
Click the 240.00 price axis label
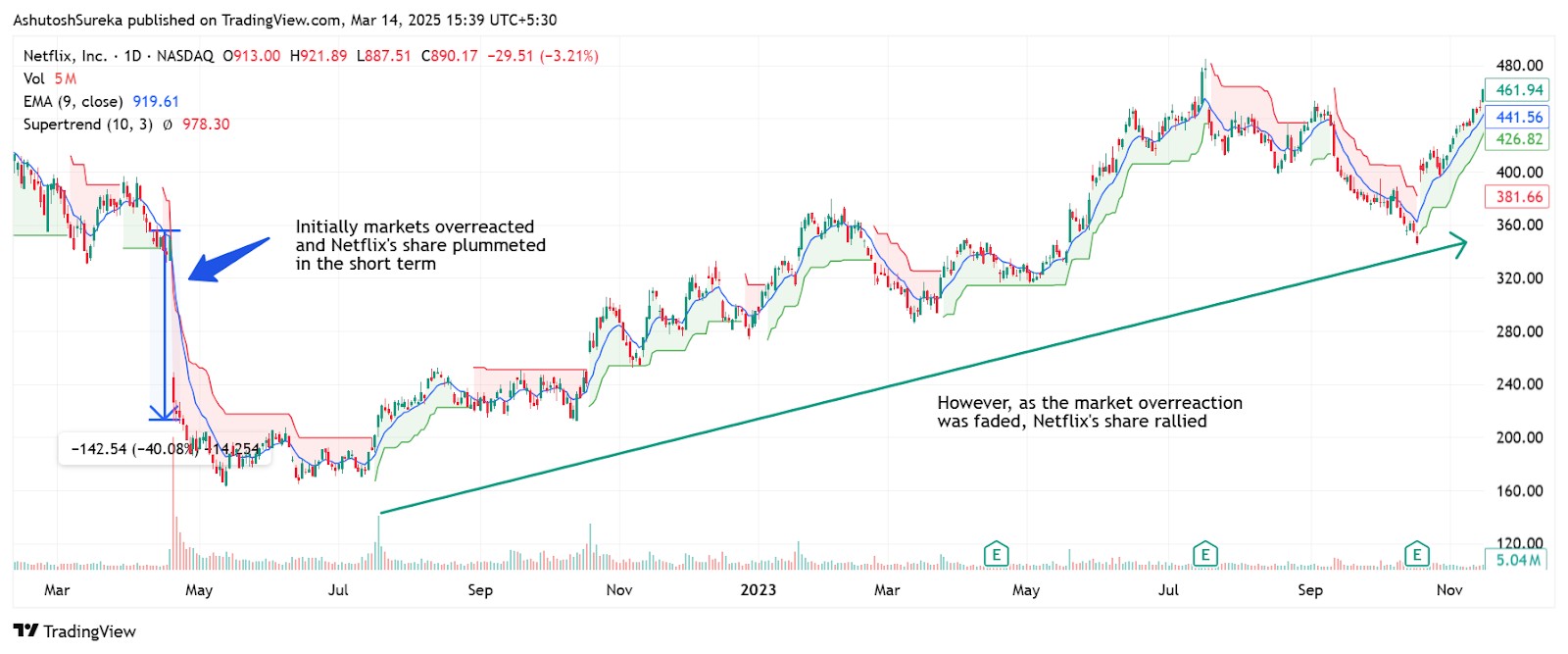(x=1519, y=384)
